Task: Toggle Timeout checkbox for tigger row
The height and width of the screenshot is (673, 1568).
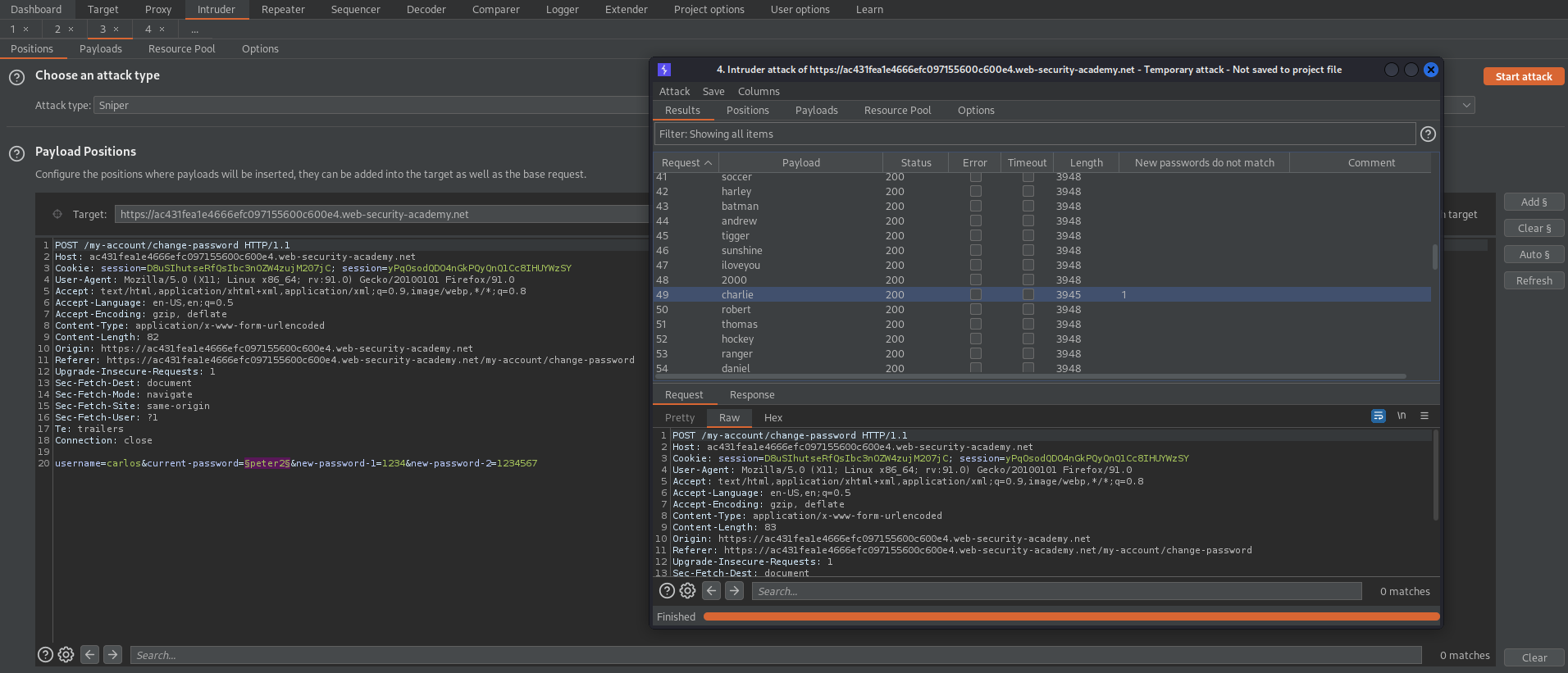Action: (1028, 235)
